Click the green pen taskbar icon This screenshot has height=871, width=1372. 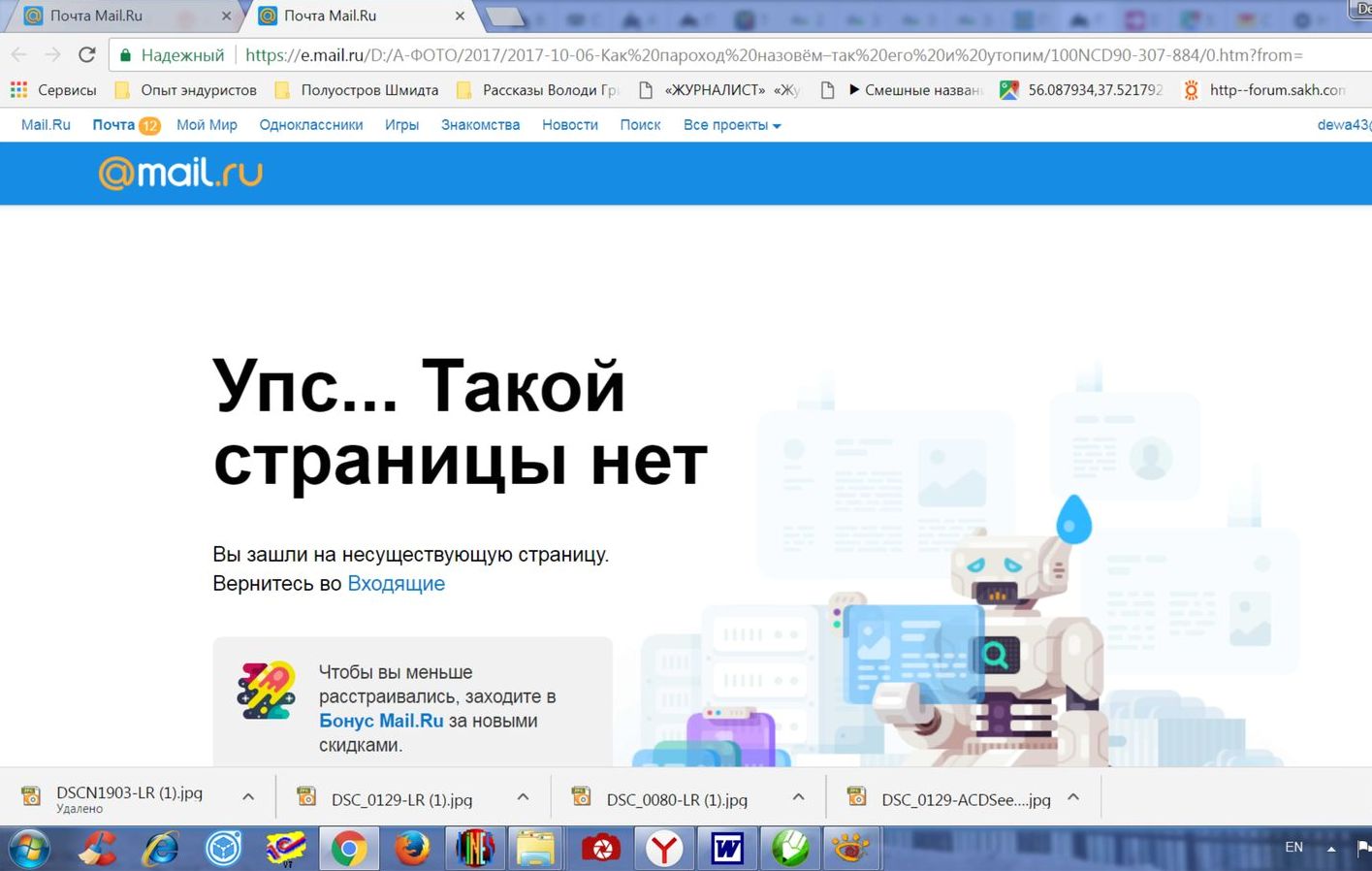click(790, 850)
